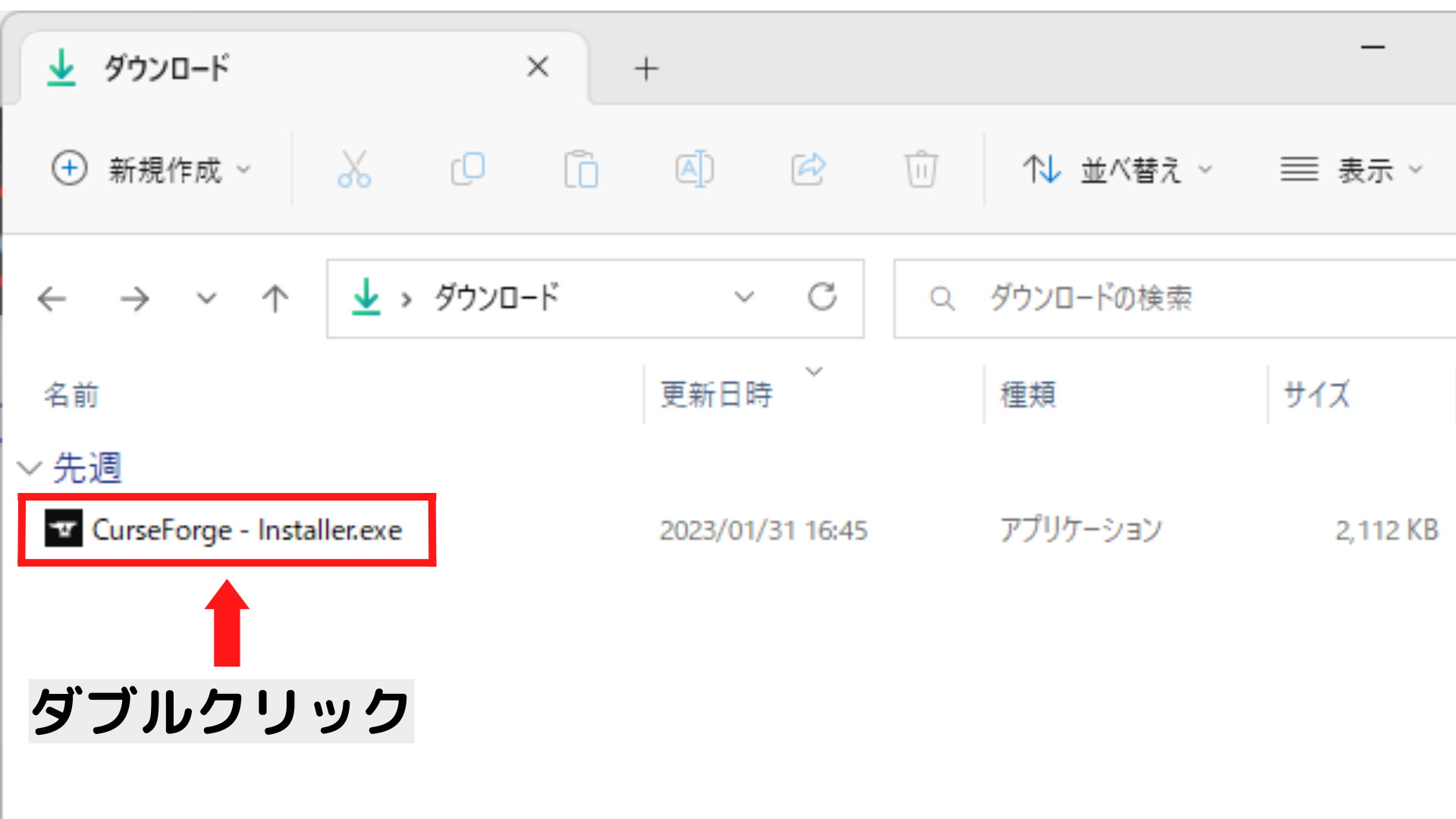Click the ダウンロードの検索 search field
1456x819 pixels.
(1175, 298)
